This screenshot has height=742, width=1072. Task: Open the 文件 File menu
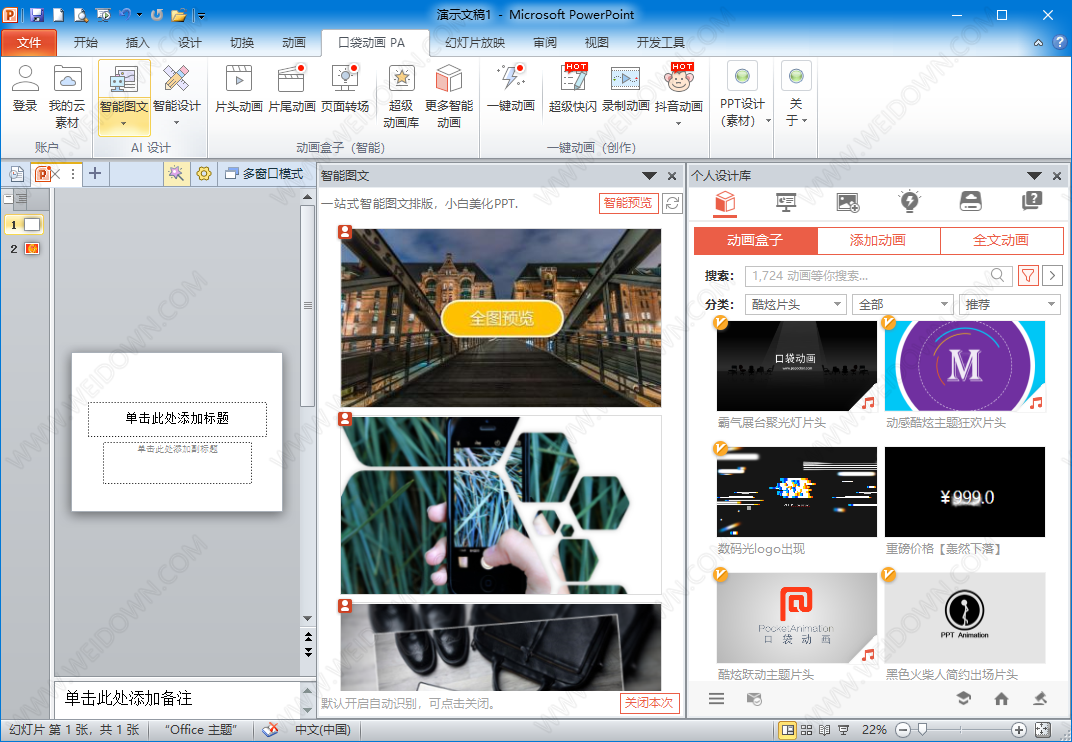click(x=29, y=42)
